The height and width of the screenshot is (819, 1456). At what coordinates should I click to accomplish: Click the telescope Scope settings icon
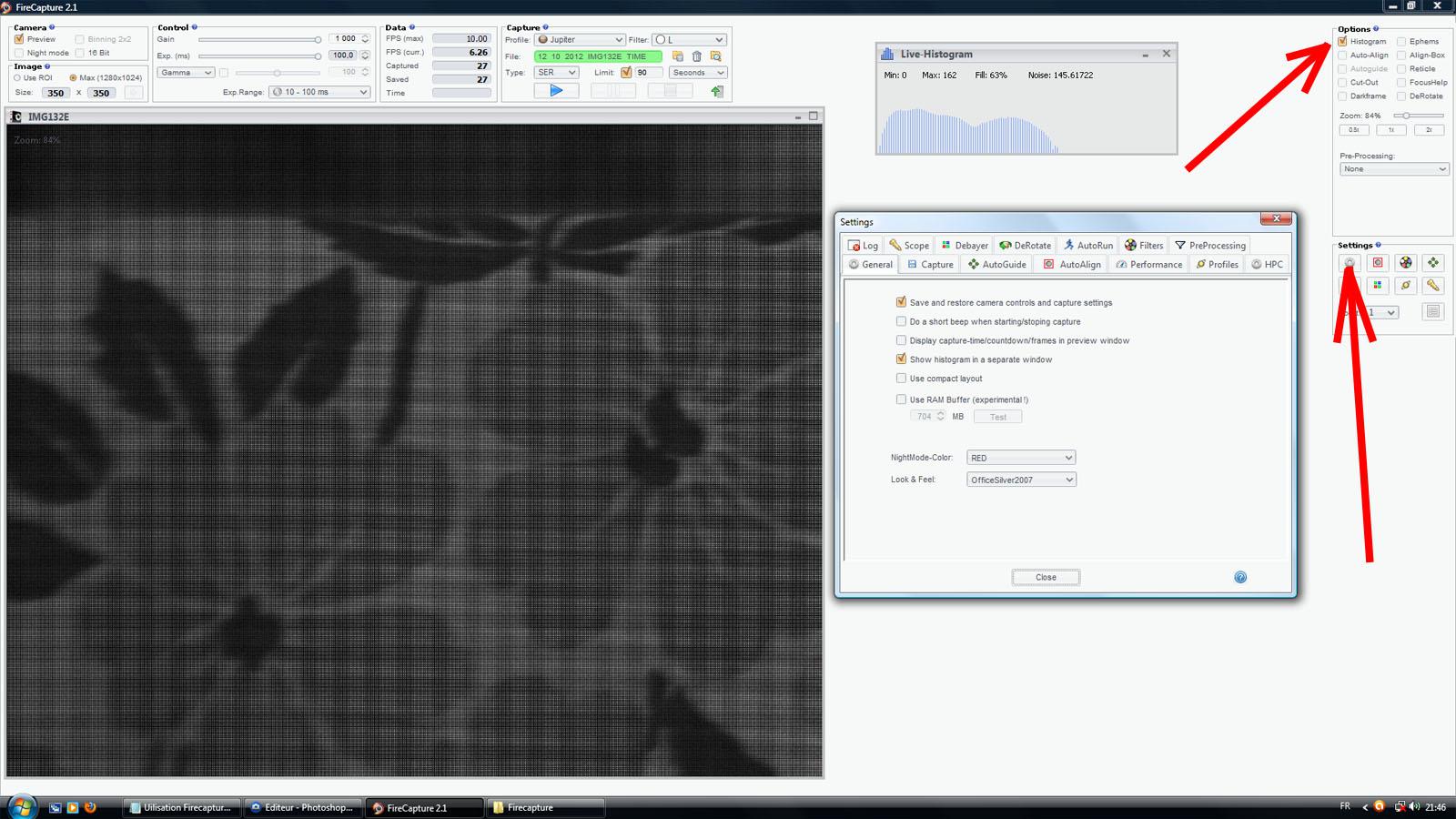point(1433,286)
